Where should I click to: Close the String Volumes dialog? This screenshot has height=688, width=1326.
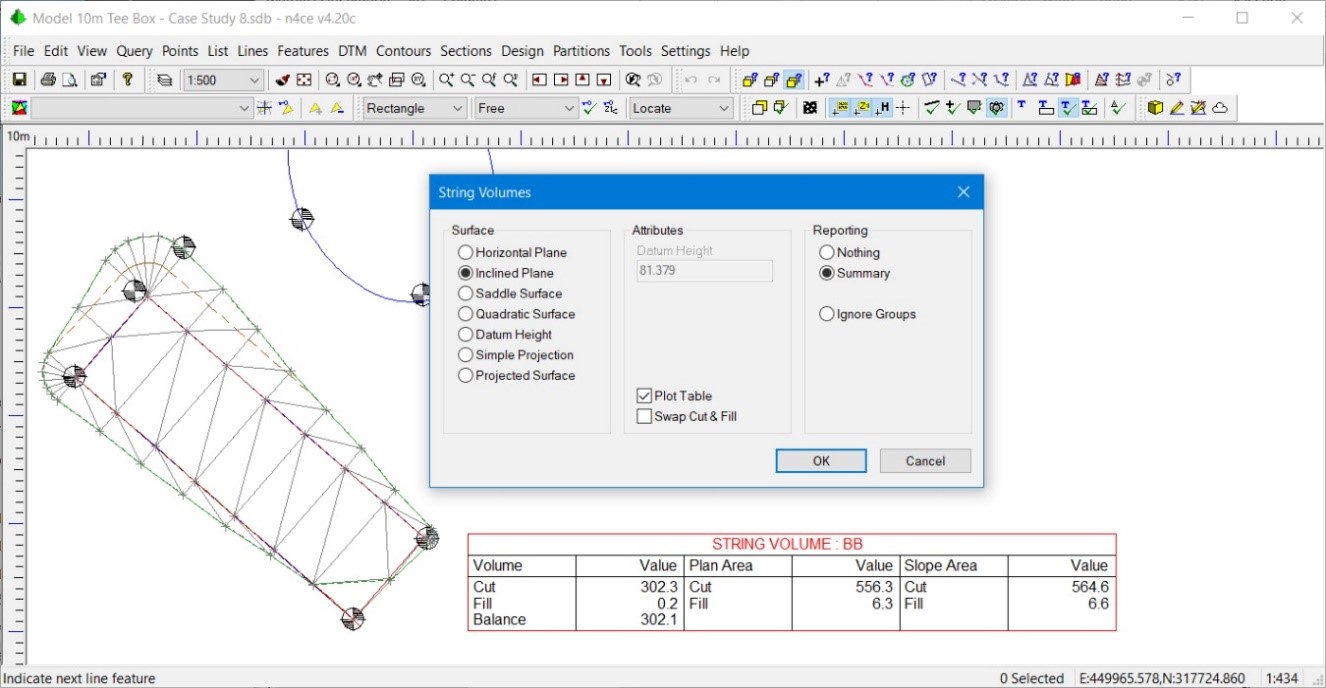pos(964,192)
